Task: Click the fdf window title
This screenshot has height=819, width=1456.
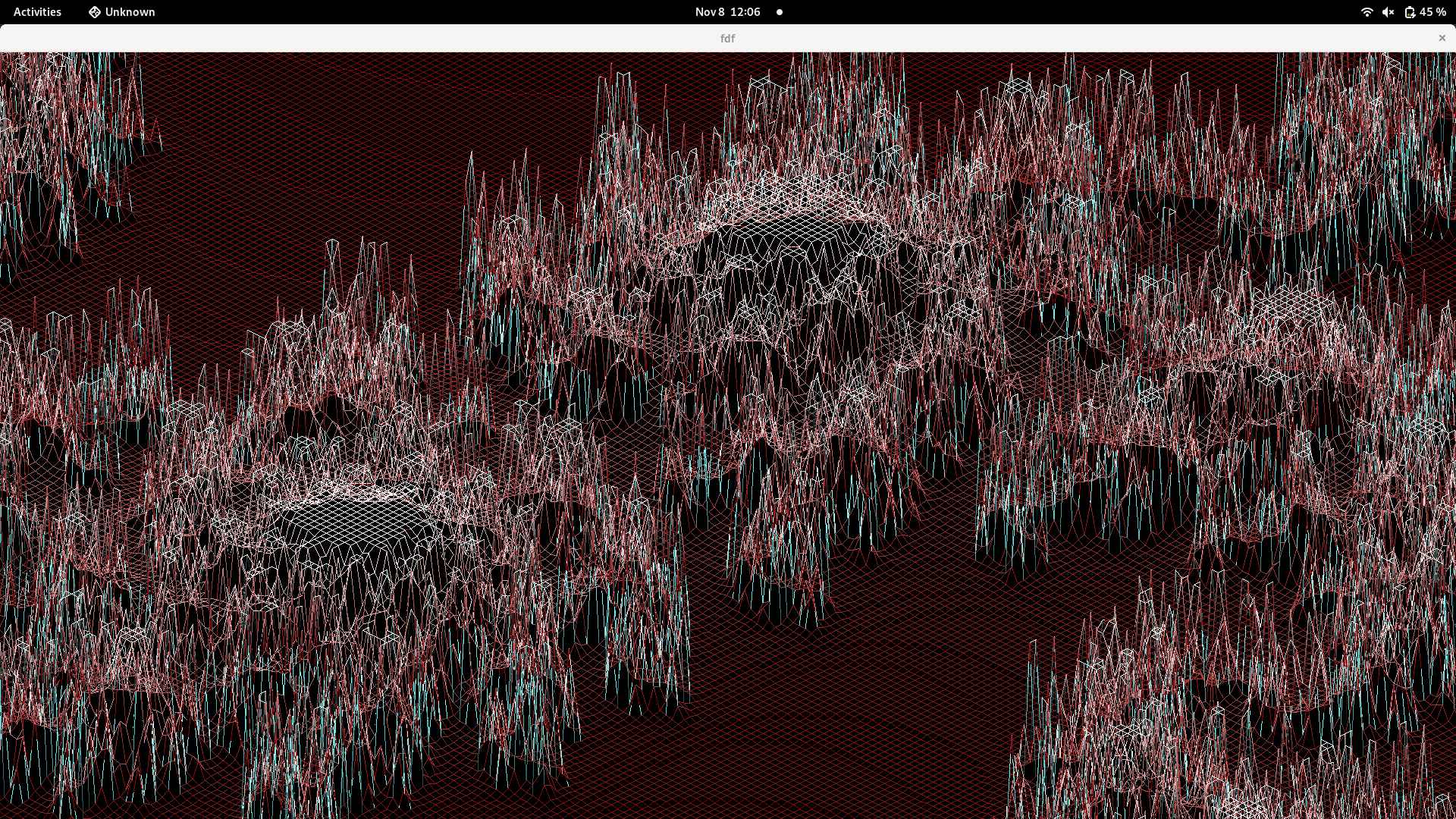Action: tap(727, 38)
